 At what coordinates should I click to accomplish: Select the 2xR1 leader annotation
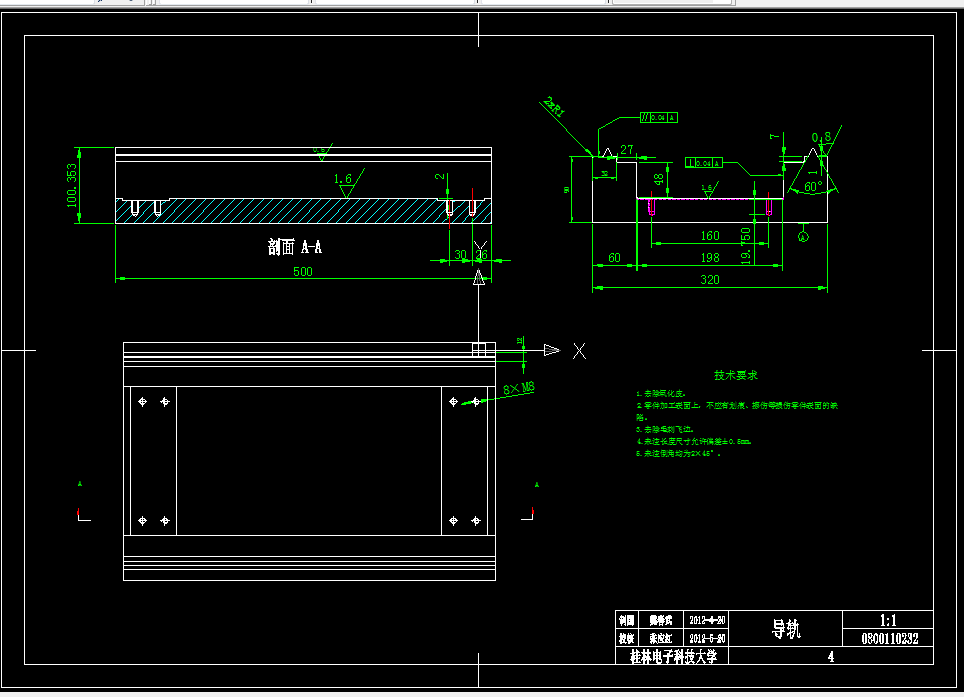(555, 106)
